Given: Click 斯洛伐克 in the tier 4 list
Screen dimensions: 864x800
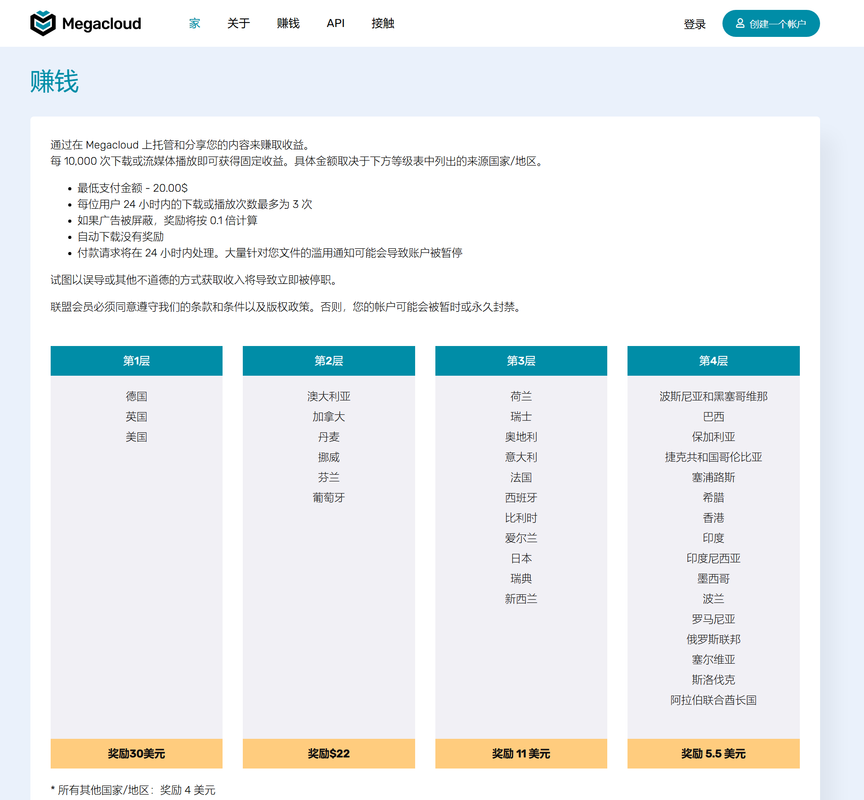Looking at the screenshot, I should [714, 680].
